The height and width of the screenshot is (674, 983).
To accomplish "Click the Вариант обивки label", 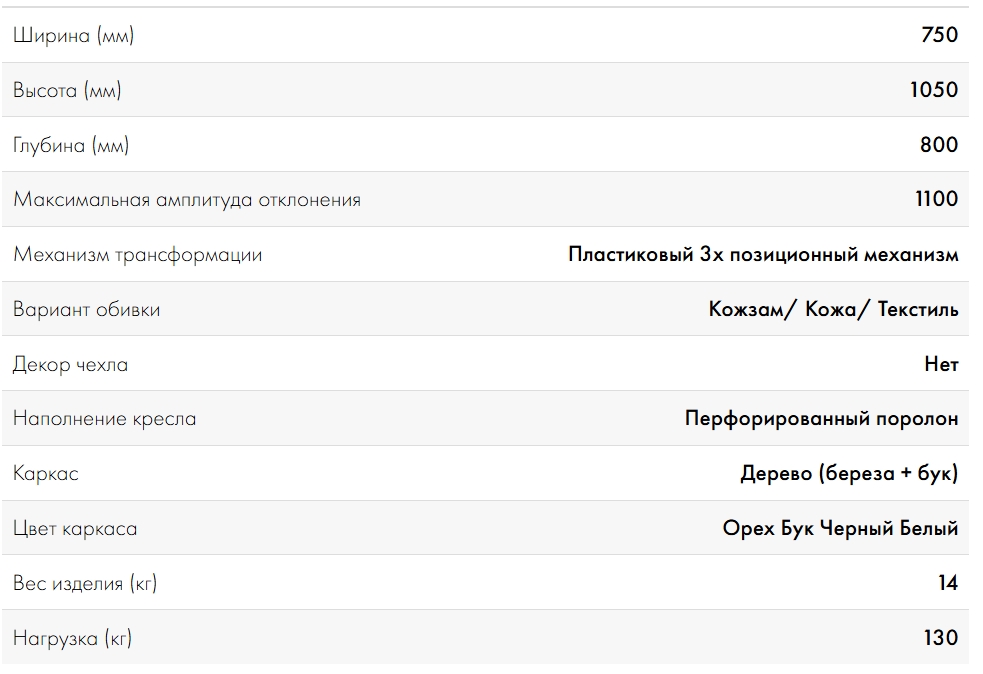I will tap(87, 309).
